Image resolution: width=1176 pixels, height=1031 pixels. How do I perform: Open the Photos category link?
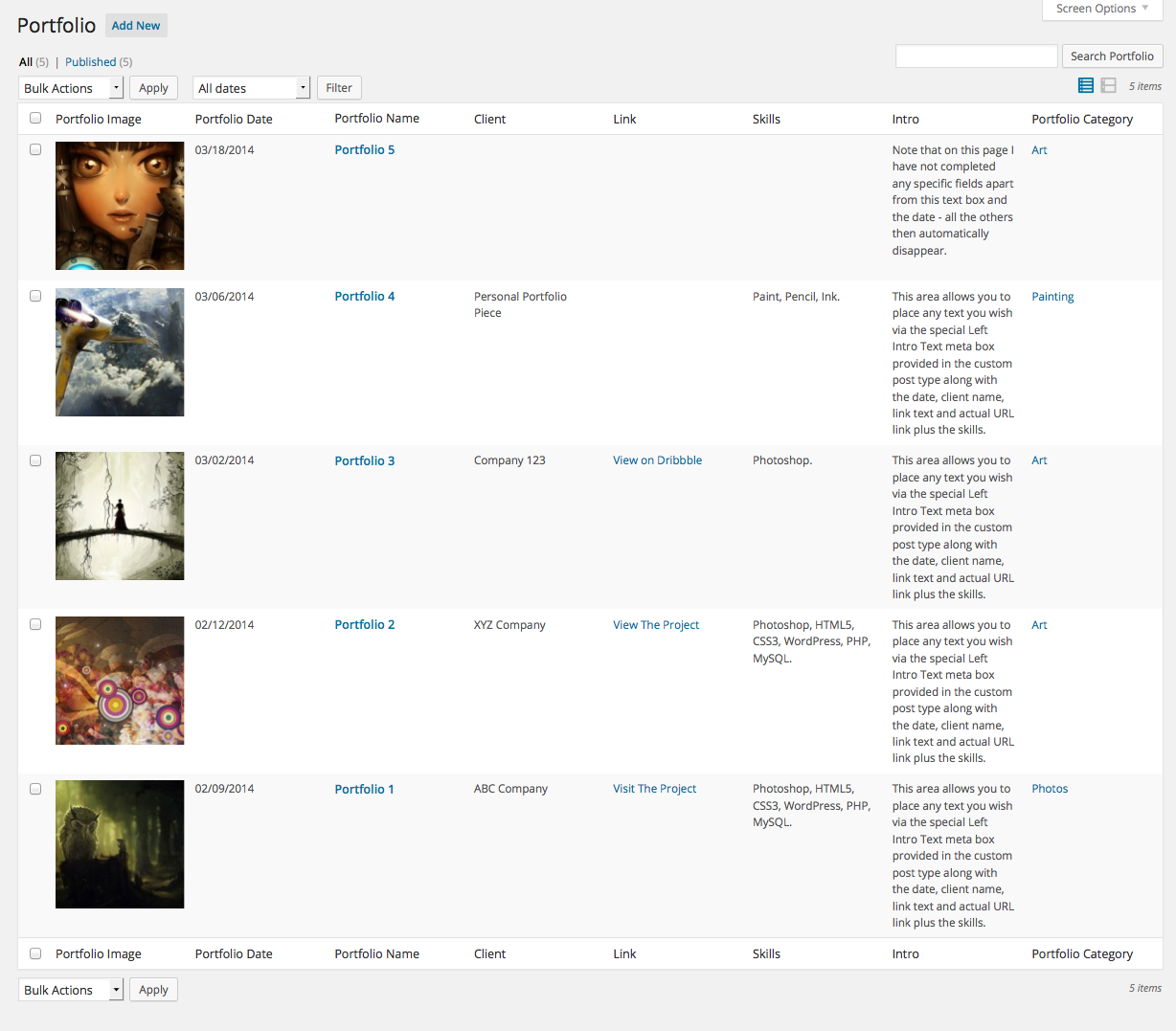[1050, 789]
